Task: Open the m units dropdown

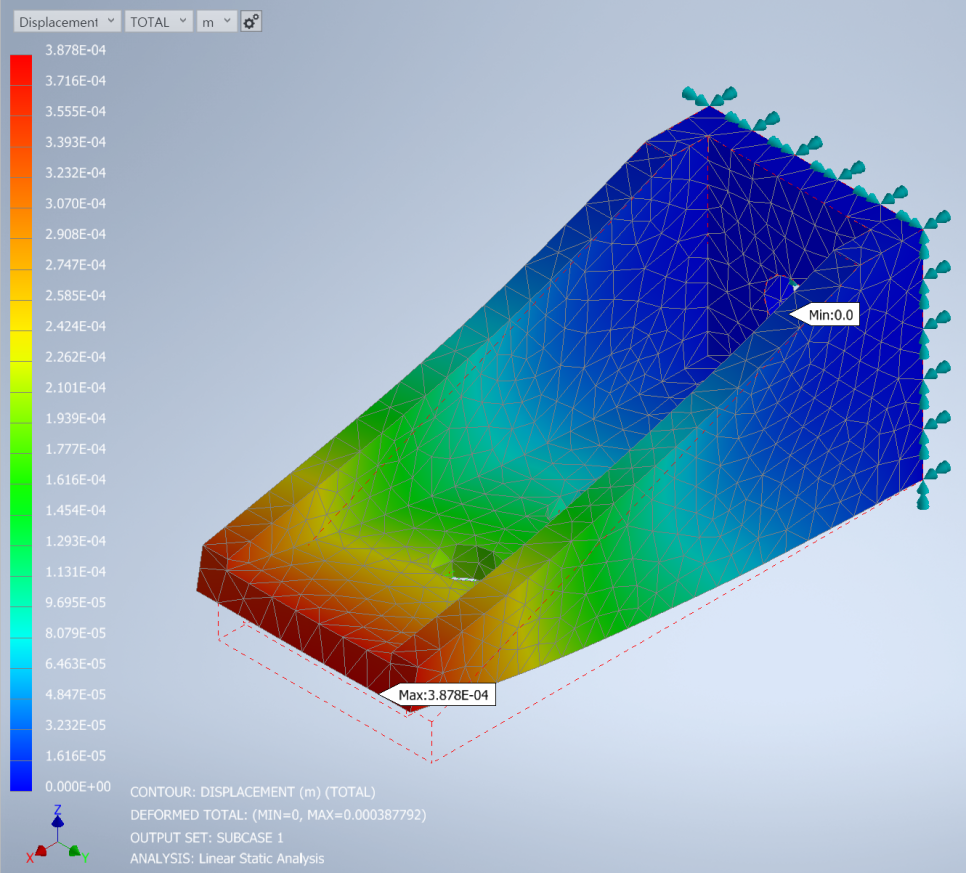Action: [x=216, y=21]
